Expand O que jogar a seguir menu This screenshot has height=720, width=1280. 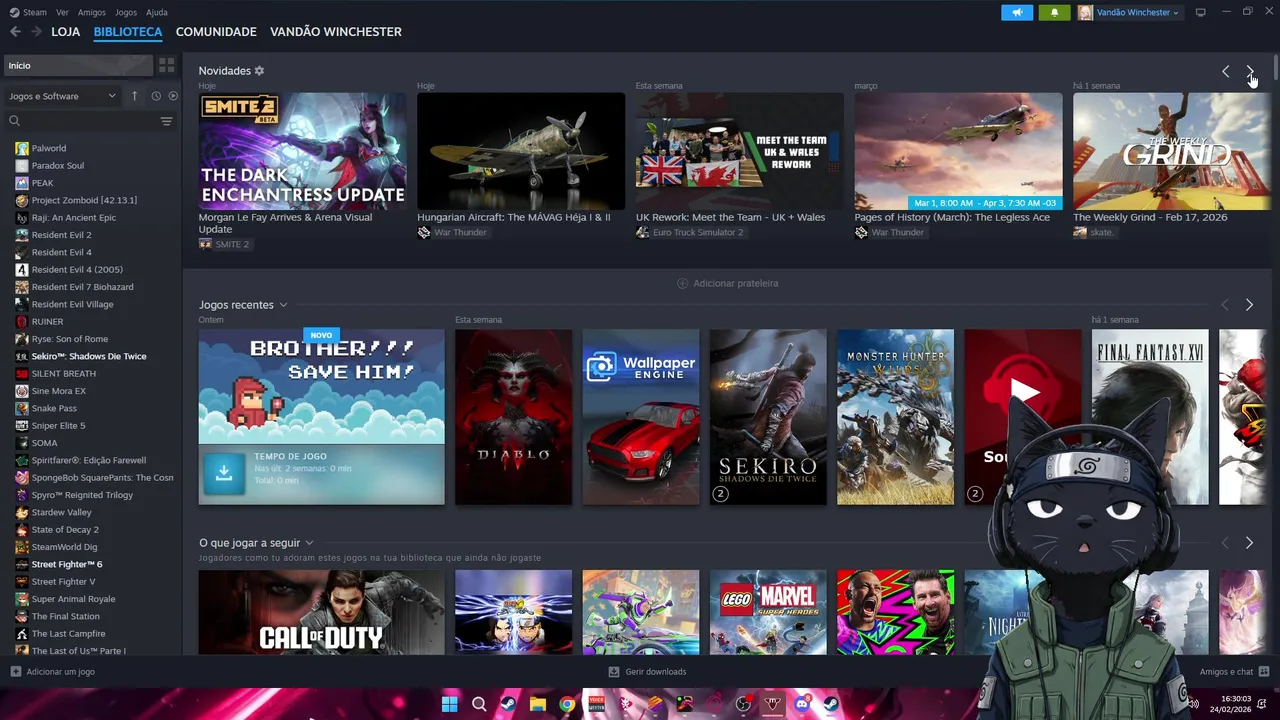tap(309, 543)
